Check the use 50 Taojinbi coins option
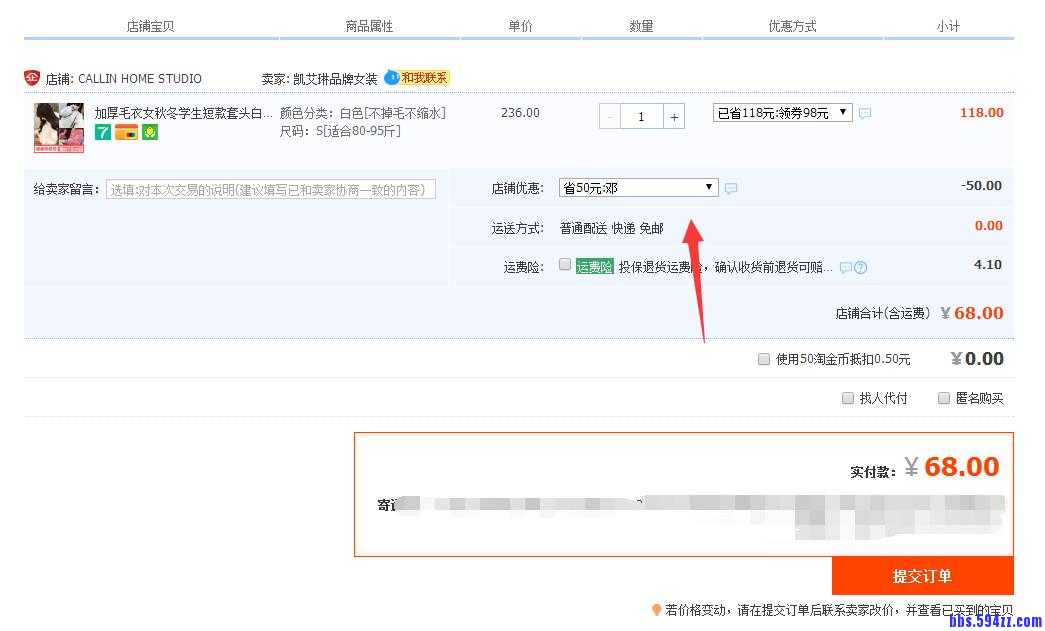Image resolution: width=1045 pixels, height=631 pixels. pyautogui.click(x=764, y=359)
